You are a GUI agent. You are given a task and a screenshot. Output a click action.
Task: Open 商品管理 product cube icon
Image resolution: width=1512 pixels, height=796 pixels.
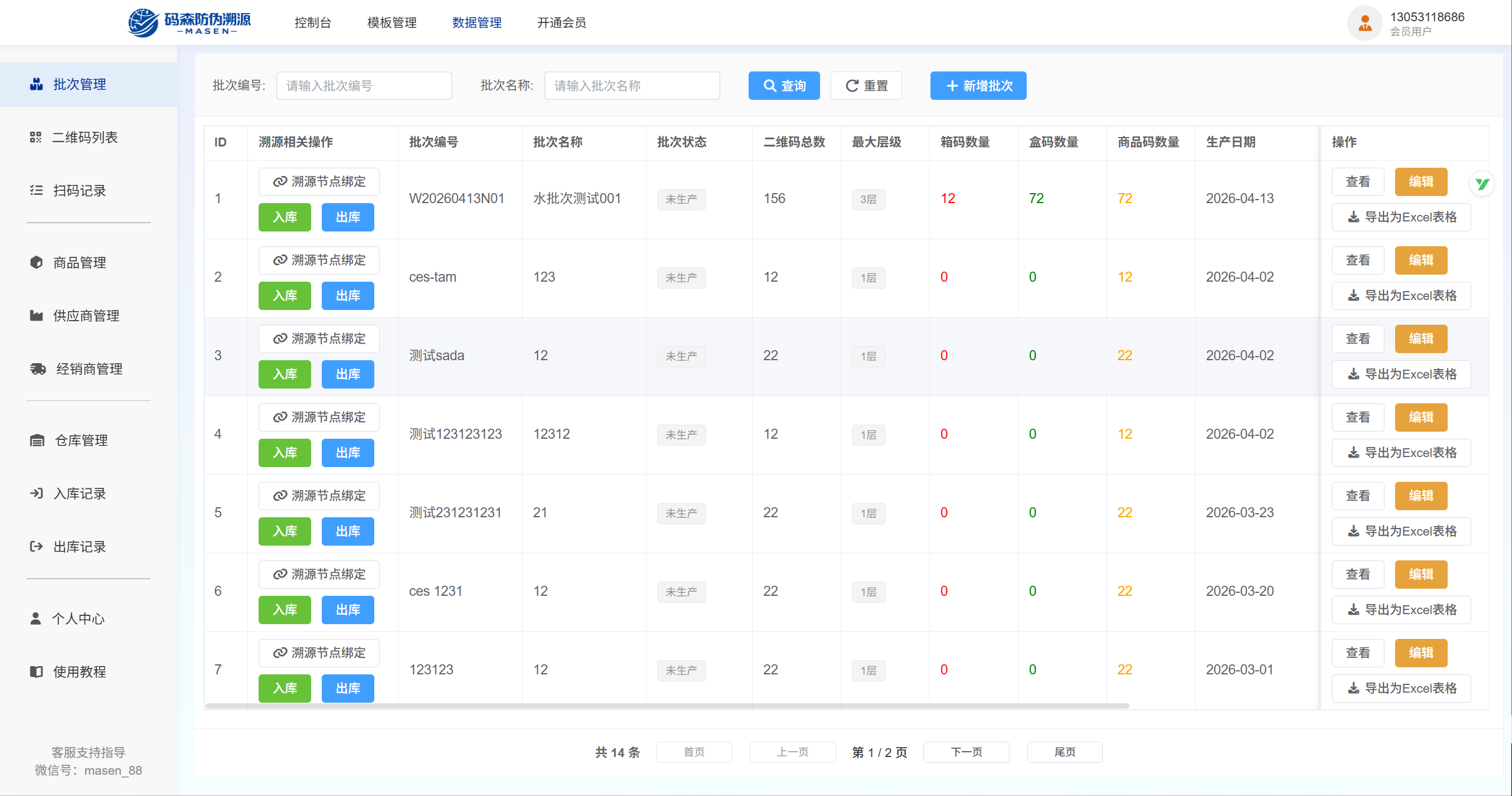(x=36, y=262)
